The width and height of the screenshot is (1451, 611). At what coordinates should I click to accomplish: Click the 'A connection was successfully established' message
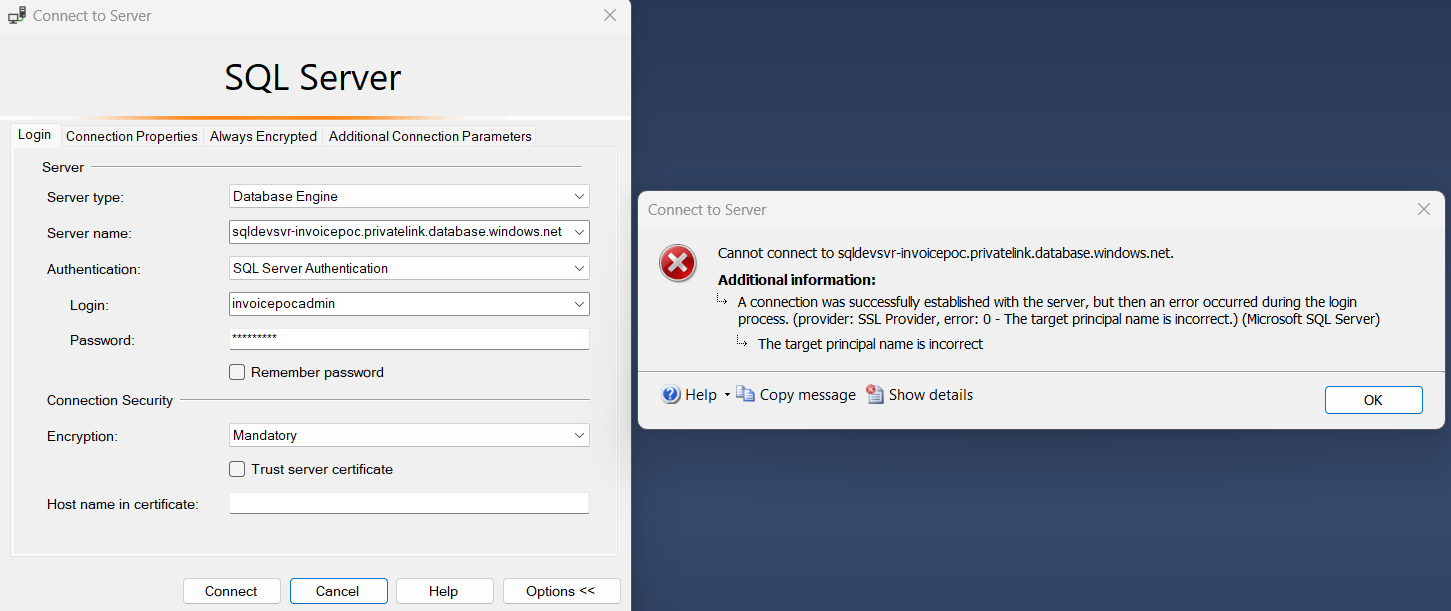[1058, 310]
